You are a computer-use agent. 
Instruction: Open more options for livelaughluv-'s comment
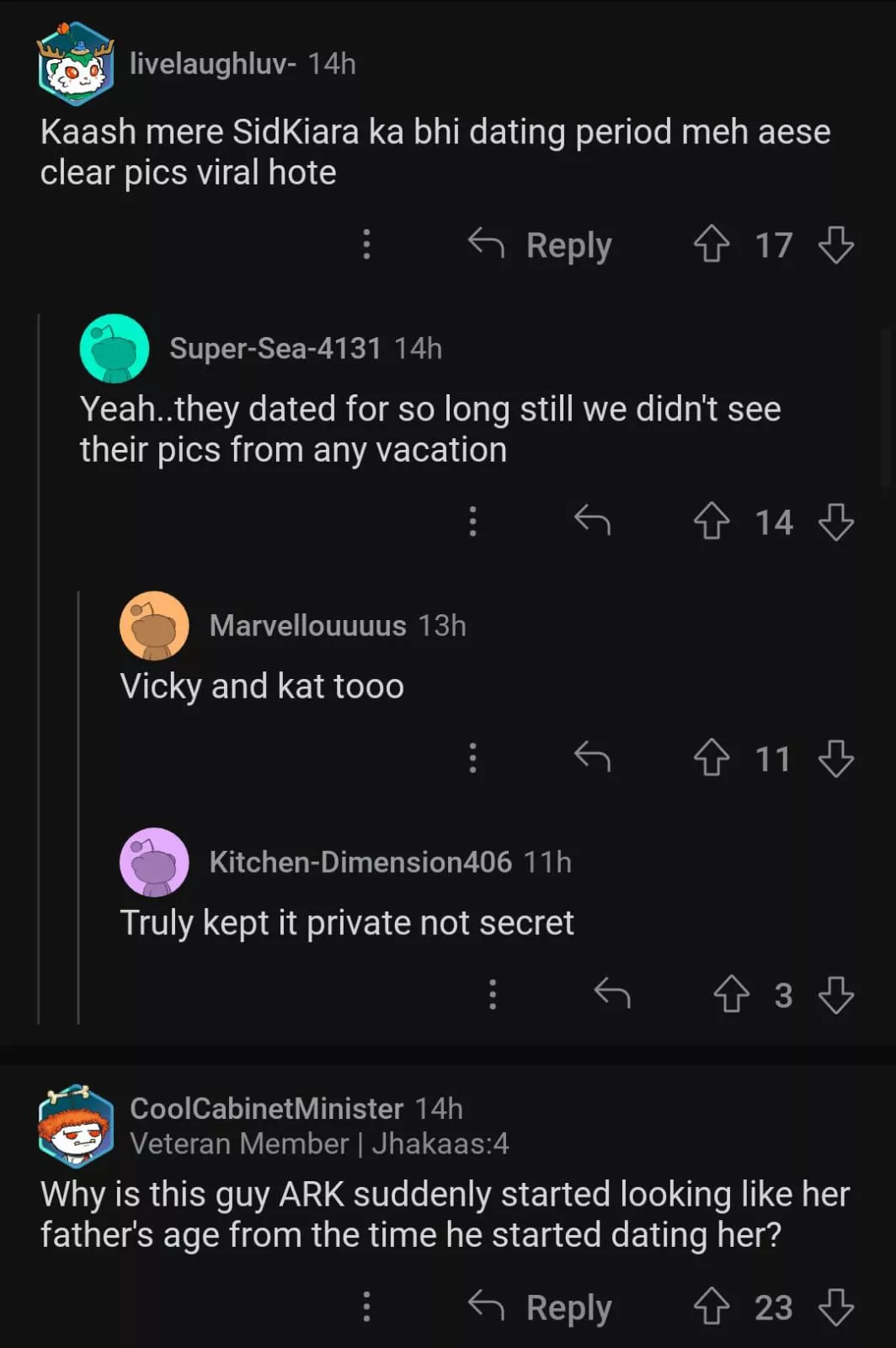click(366, 244)
